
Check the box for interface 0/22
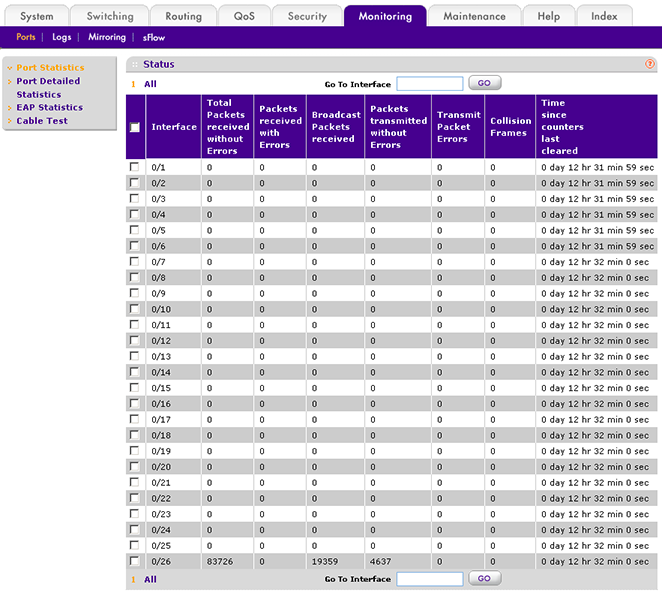134,498
